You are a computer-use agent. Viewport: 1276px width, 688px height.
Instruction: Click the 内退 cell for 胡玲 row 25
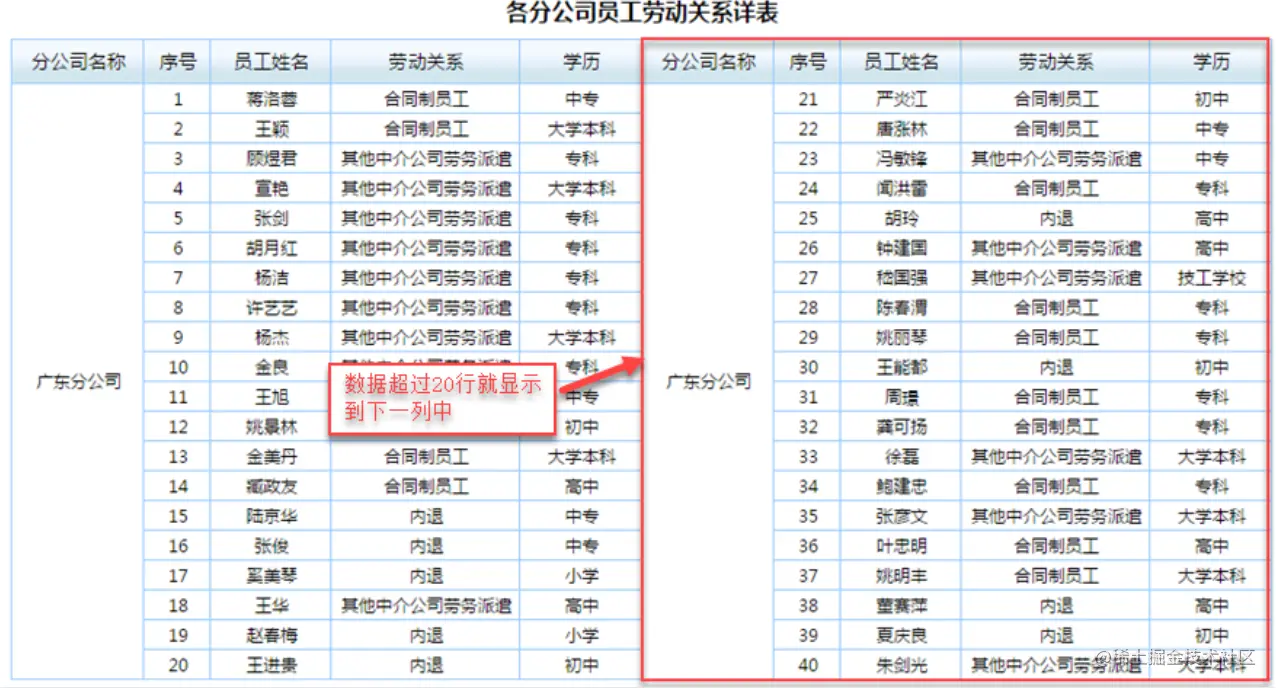point(1054,218)
